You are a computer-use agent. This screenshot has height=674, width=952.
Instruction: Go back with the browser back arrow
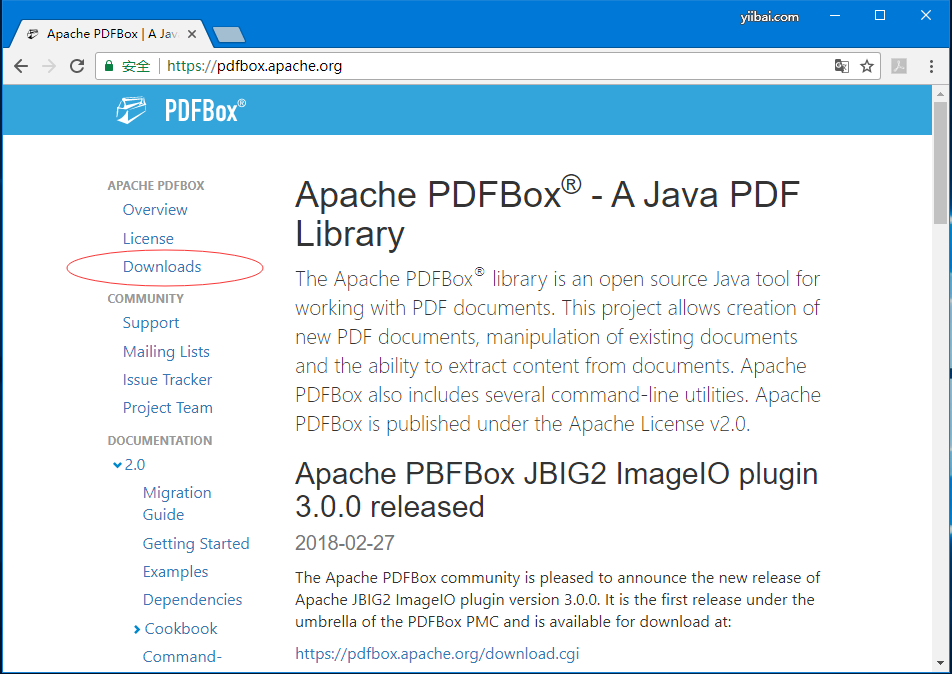[x=21, y=66]
